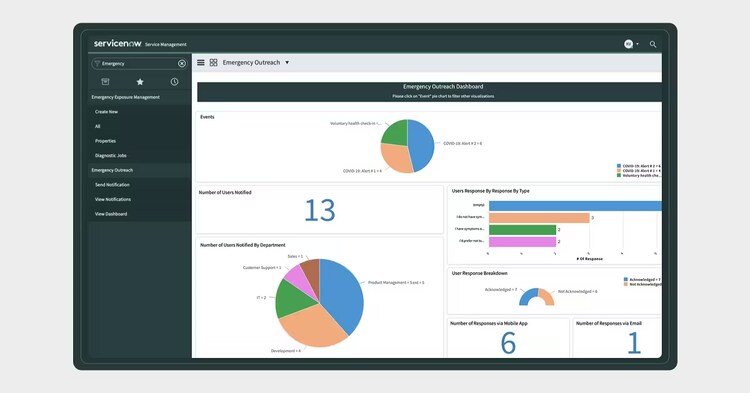This screenshot has width=750, height=393.
Task: Click the green 'I have symptoms' bar
Action: coord(522,230)
